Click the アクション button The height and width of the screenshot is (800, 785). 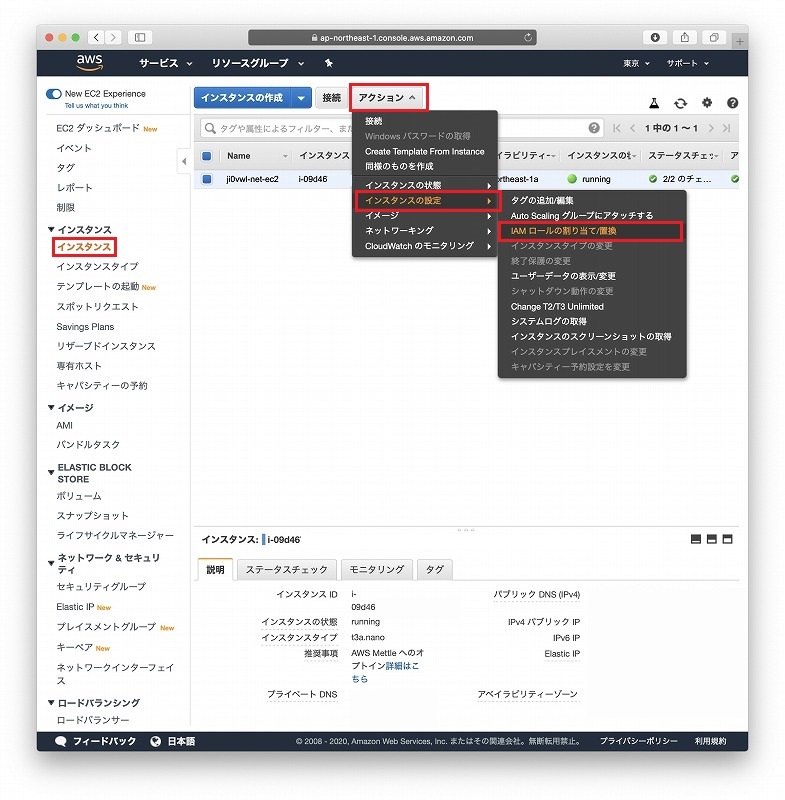pos(388,97)
